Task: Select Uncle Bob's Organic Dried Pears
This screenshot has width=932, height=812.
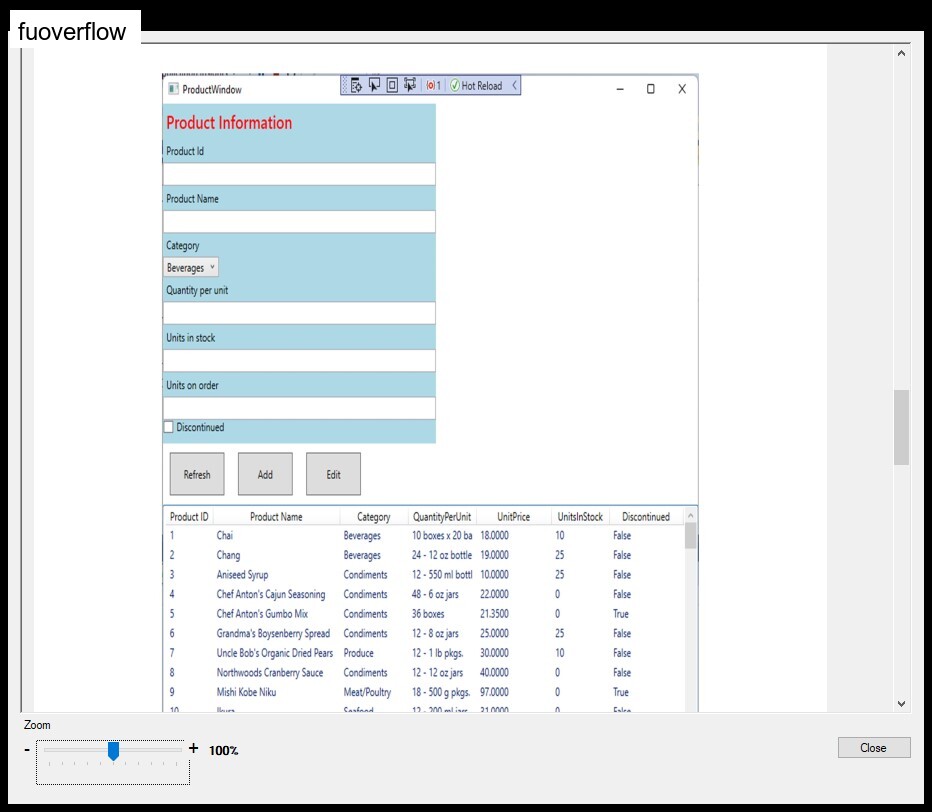Action: 424,653
